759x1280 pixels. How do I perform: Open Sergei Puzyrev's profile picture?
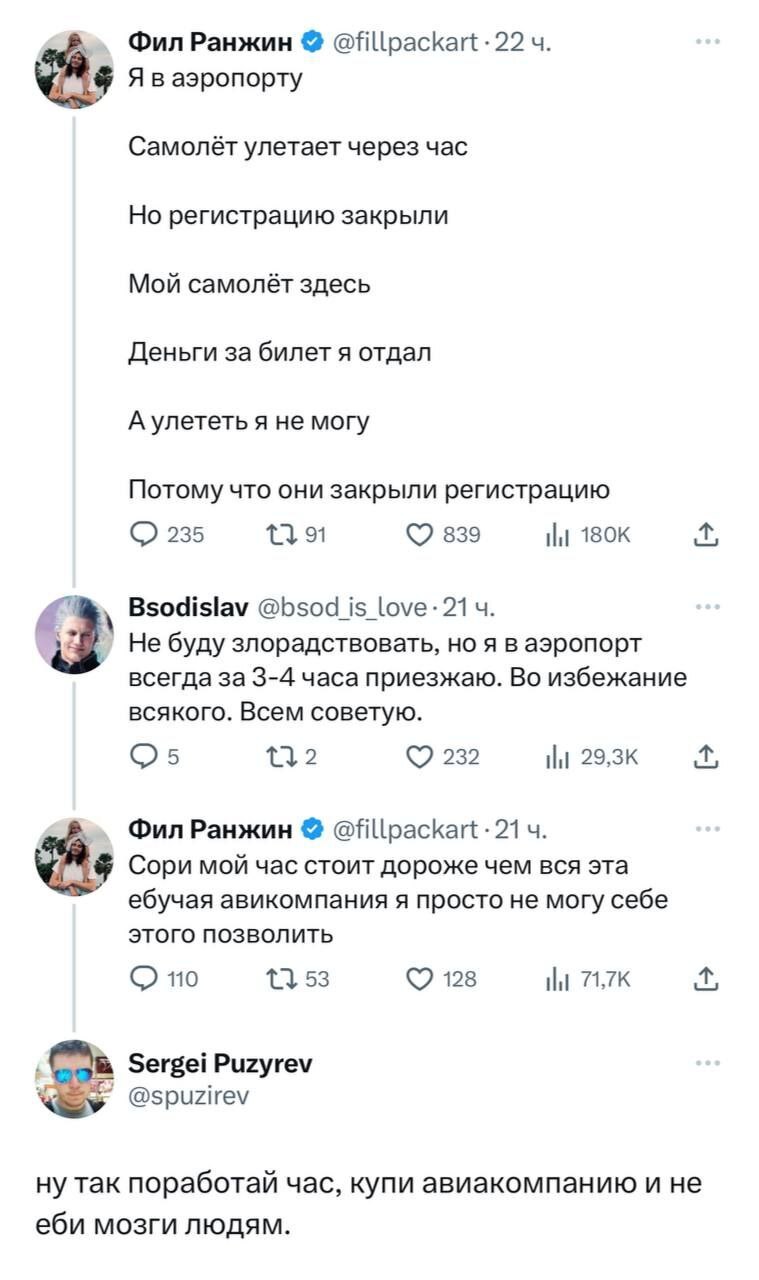point(74,1078)
